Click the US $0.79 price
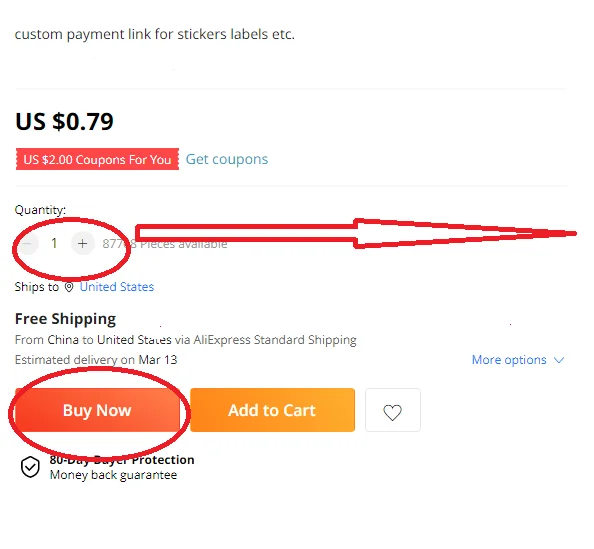594x549 pixels. click(x=64, y=122)
